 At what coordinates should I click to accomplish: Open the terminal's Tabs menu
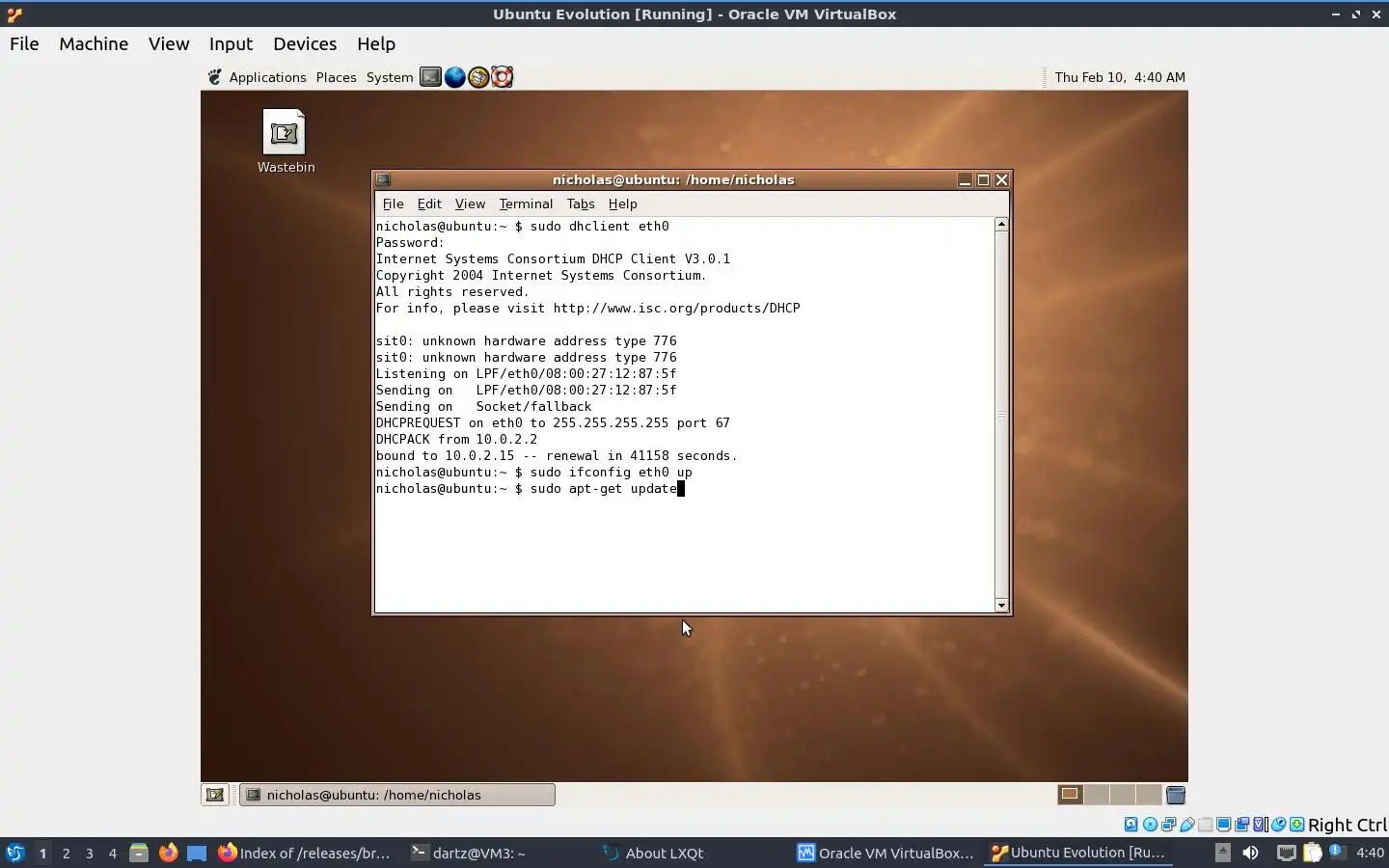click(581, 203)
